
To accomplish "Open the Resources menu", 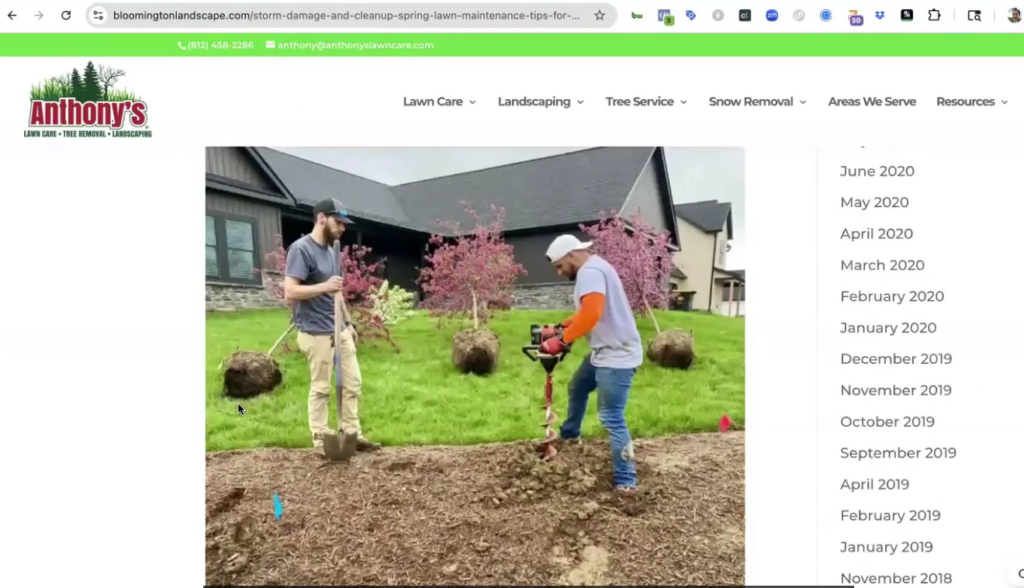I will tap(971, 102).
